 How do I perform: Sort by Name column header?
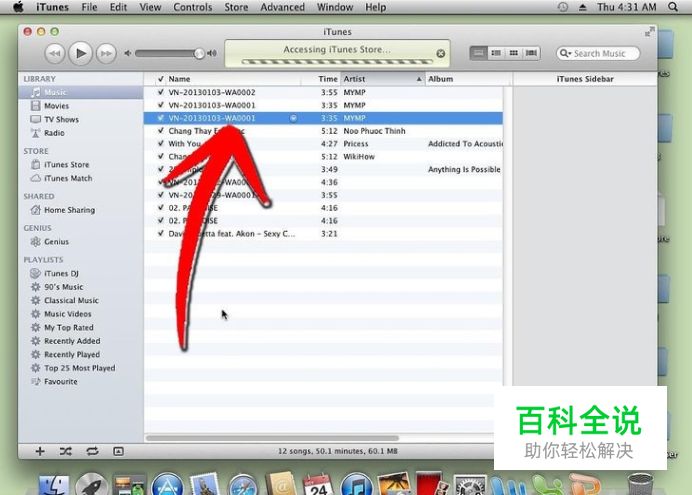tap(233, 79)
